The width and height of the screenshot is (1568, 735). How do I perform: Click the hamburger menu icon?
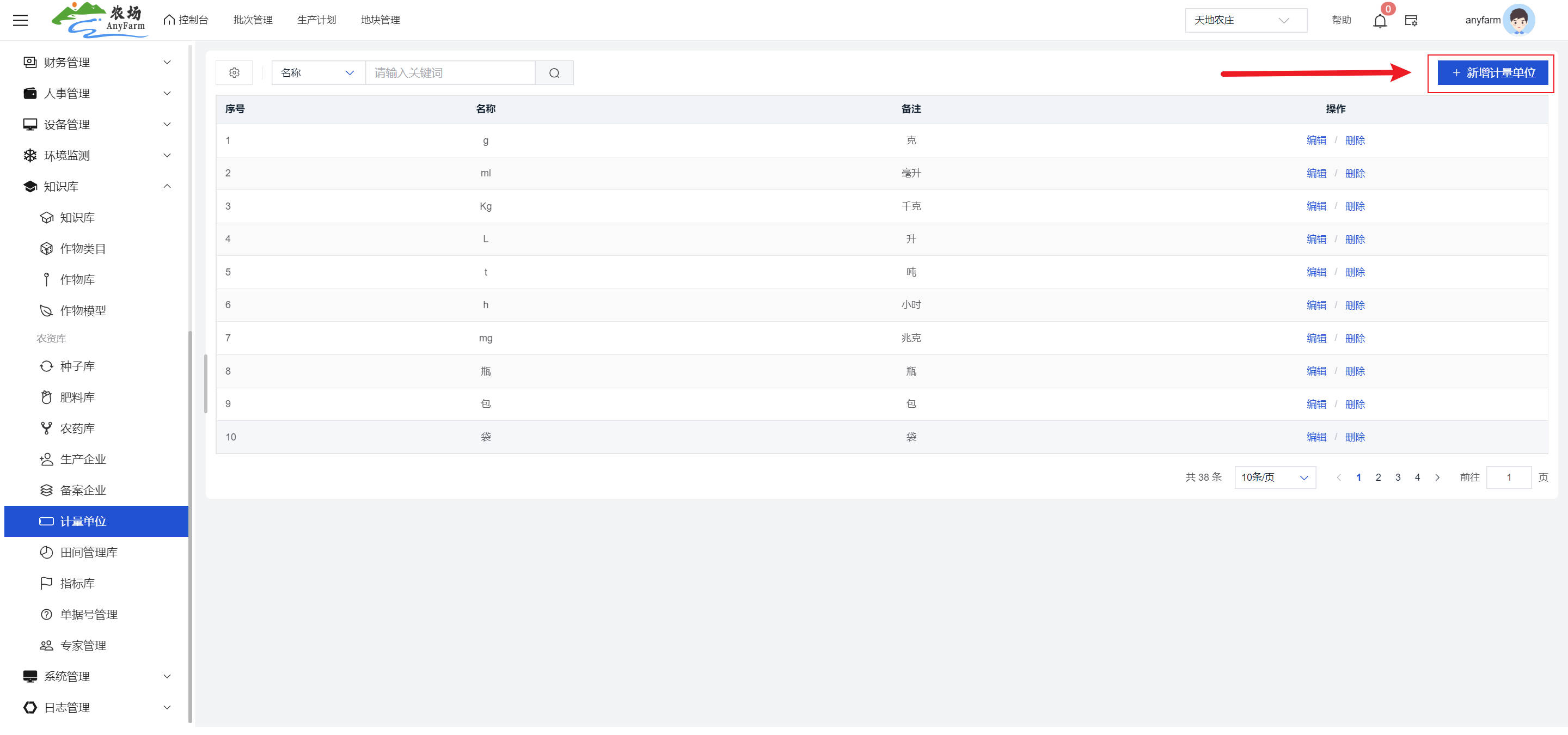(x=20, y=20)
